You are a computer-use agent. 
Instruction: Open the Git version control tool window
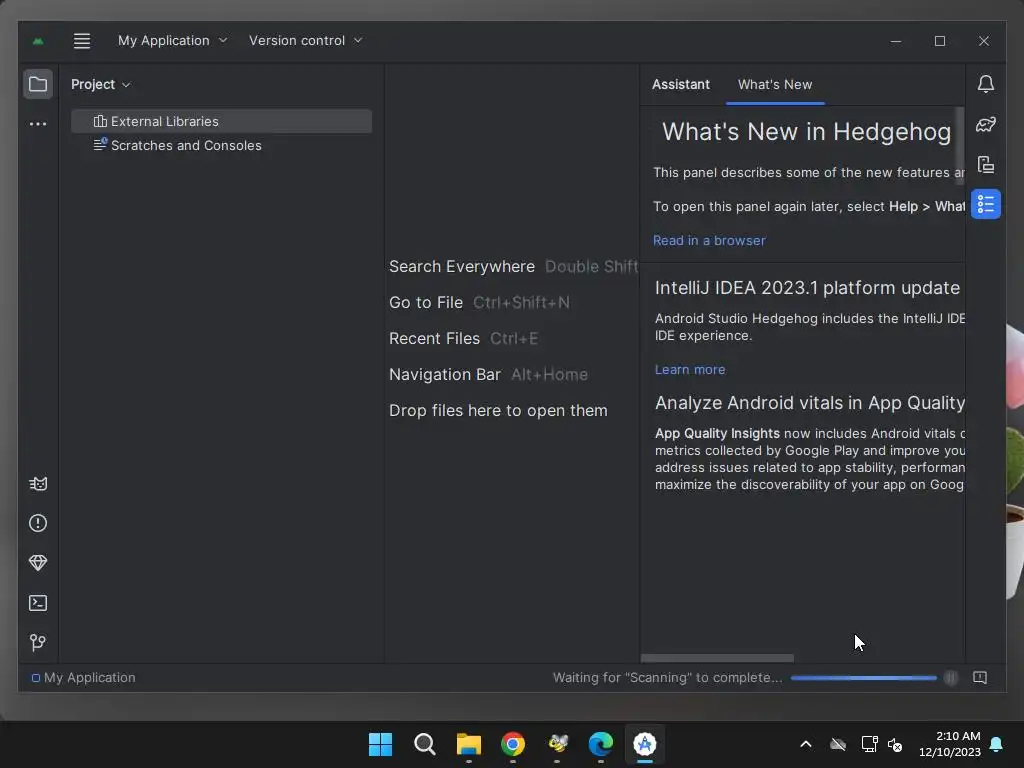click(x=38, y=643)
